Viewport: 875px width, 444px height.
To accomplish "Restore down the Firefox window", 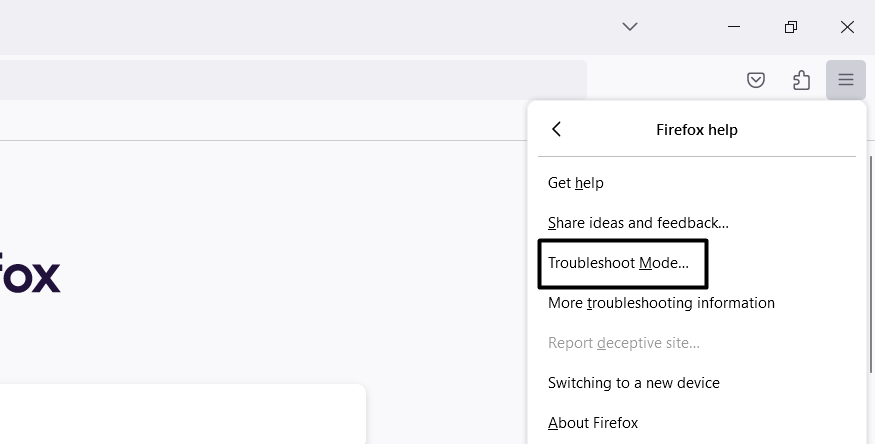I will 791,27.
